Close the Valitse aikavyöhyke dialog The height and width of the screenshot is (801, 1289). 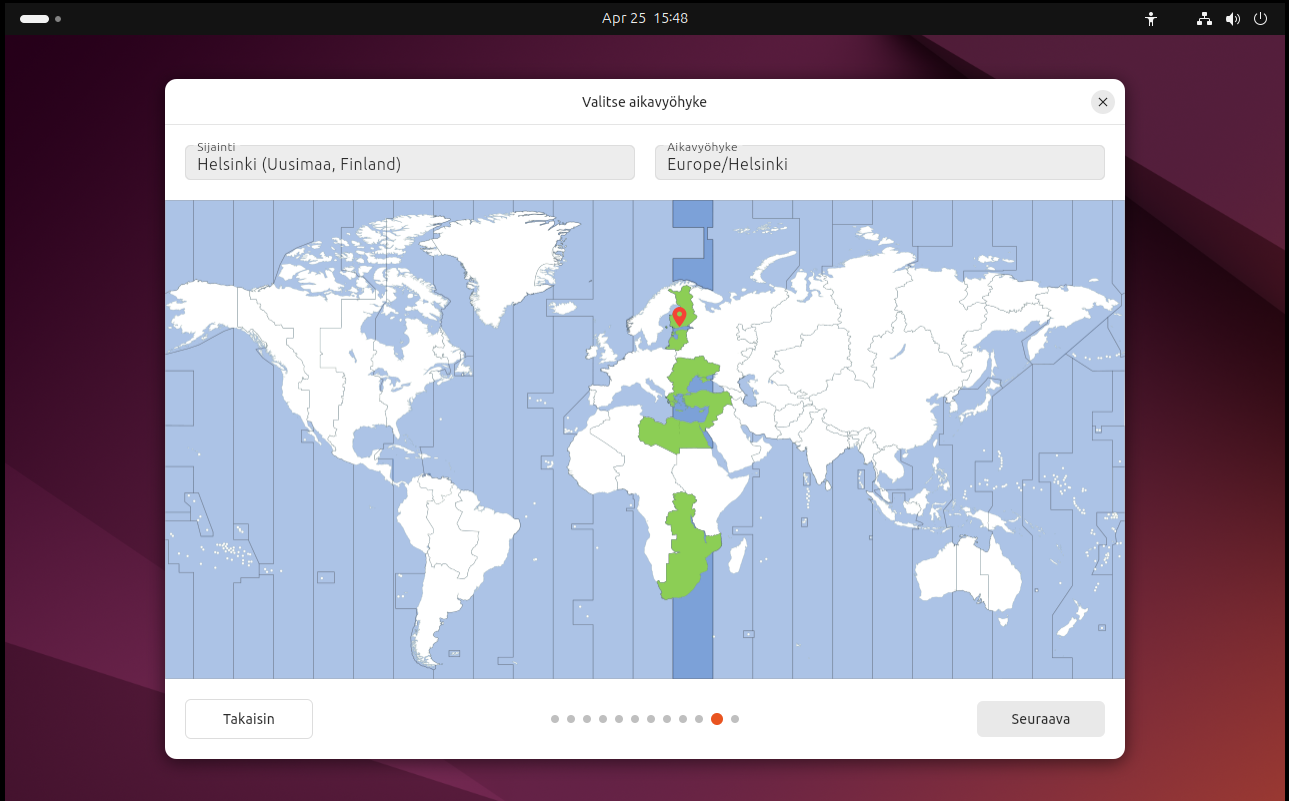1102,102
